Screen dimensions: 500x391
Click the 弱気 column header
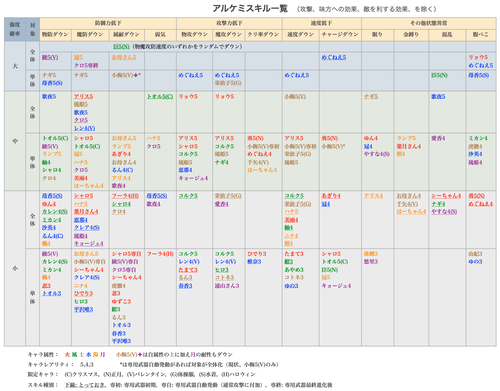coord(160,34)
